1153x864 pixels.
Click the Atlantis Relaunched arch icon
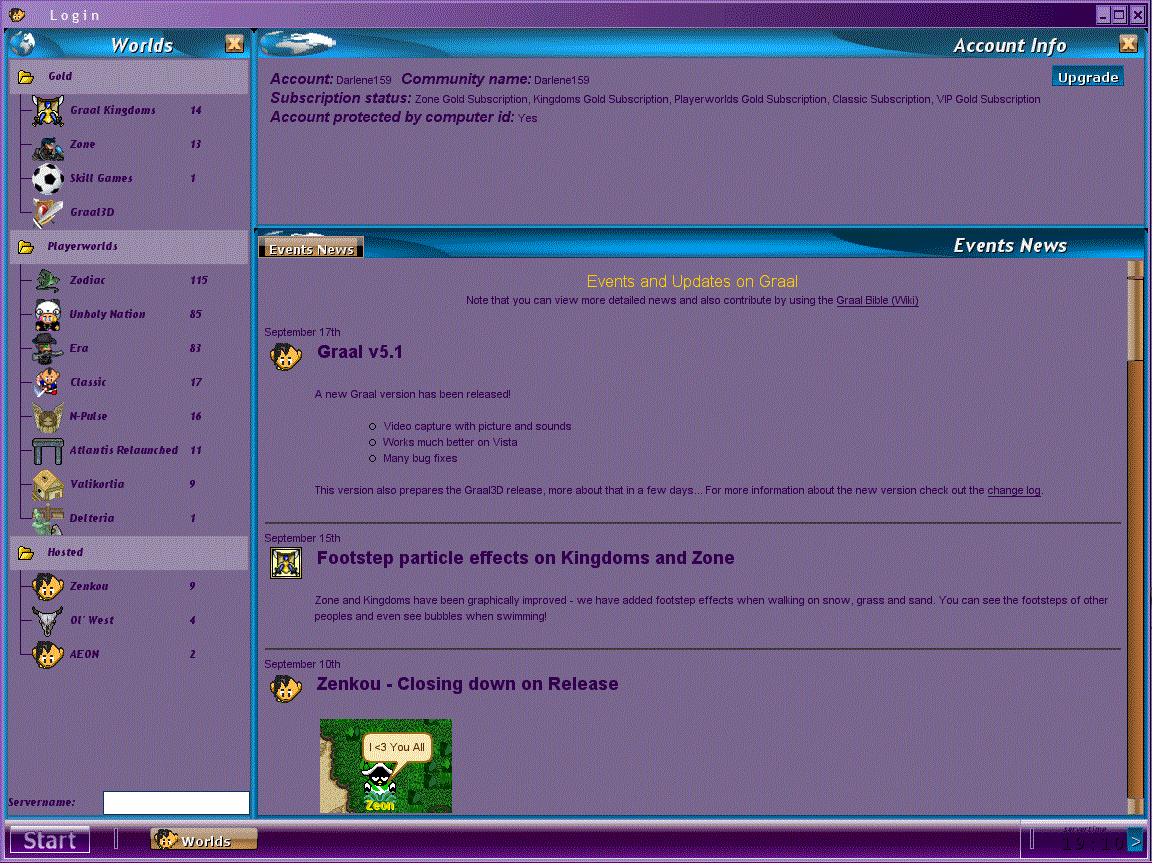47,451
